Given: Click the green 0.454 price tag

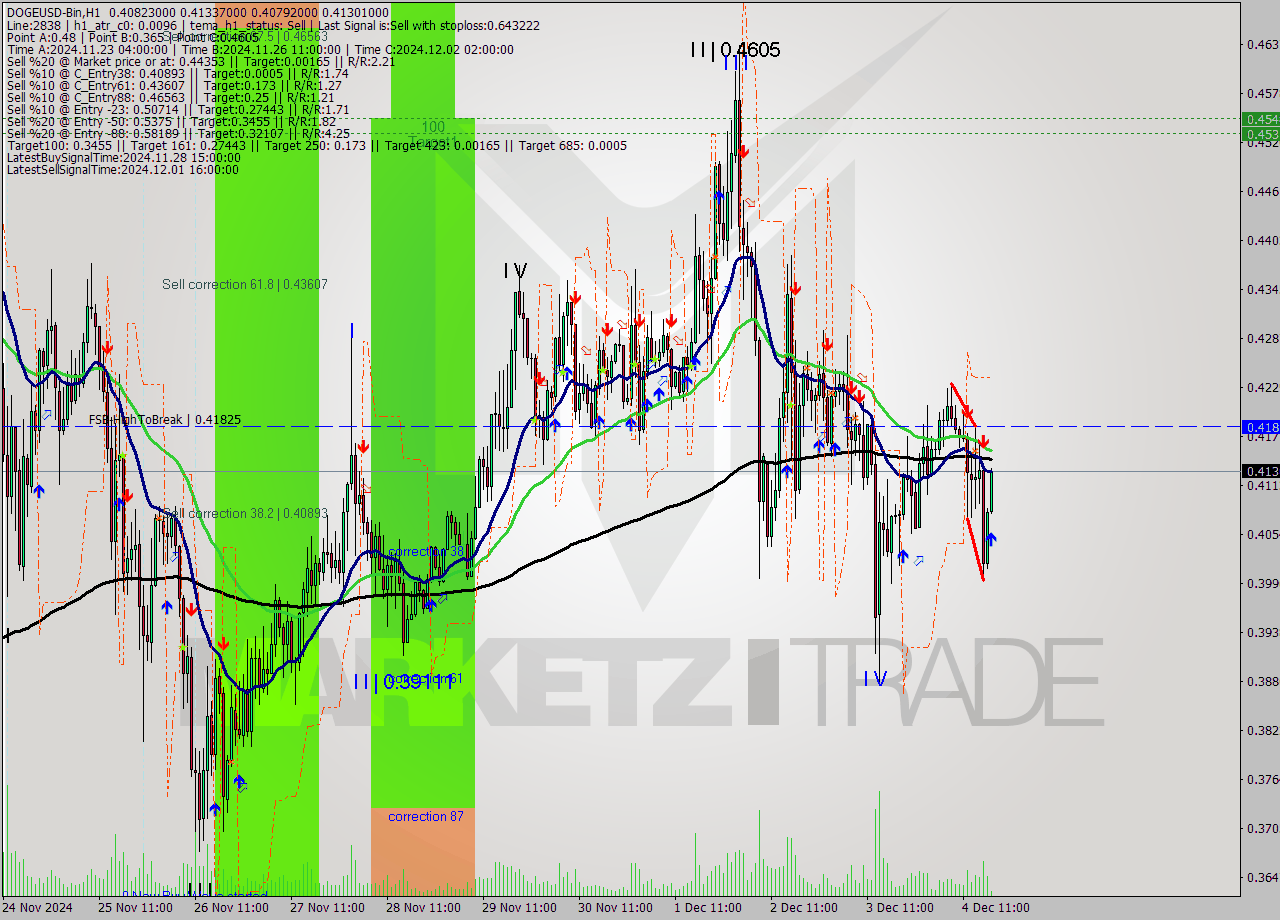Looking at the screenshot, I should click(x=1260, y=119).
